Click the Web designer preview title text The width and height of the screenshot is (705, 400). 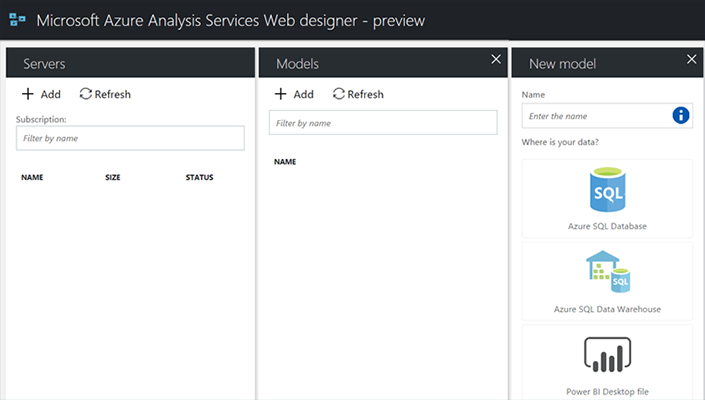(x=231, y=20)
